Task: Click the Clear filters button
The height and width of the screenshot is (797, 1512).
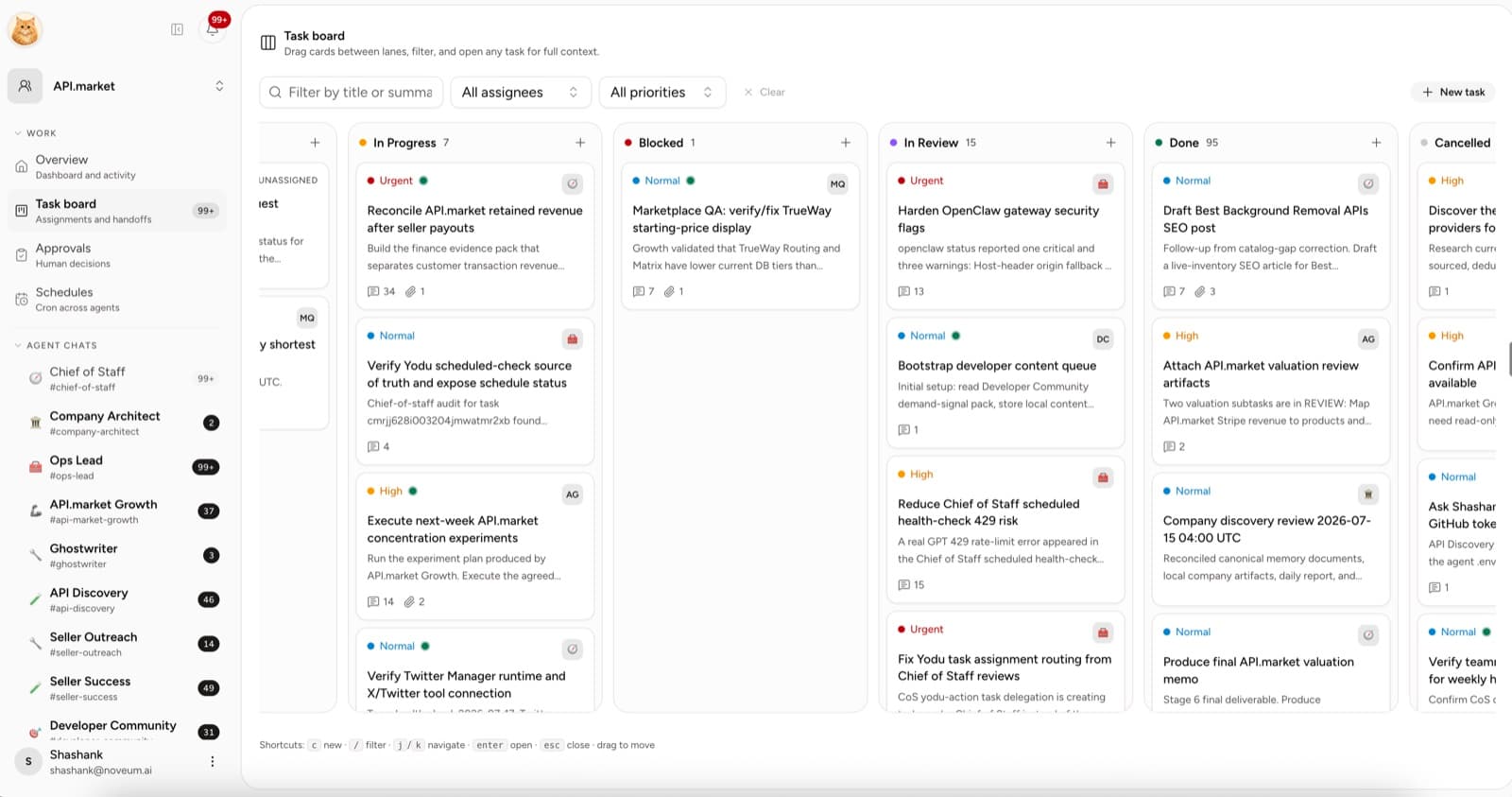Action: [765, 92]
